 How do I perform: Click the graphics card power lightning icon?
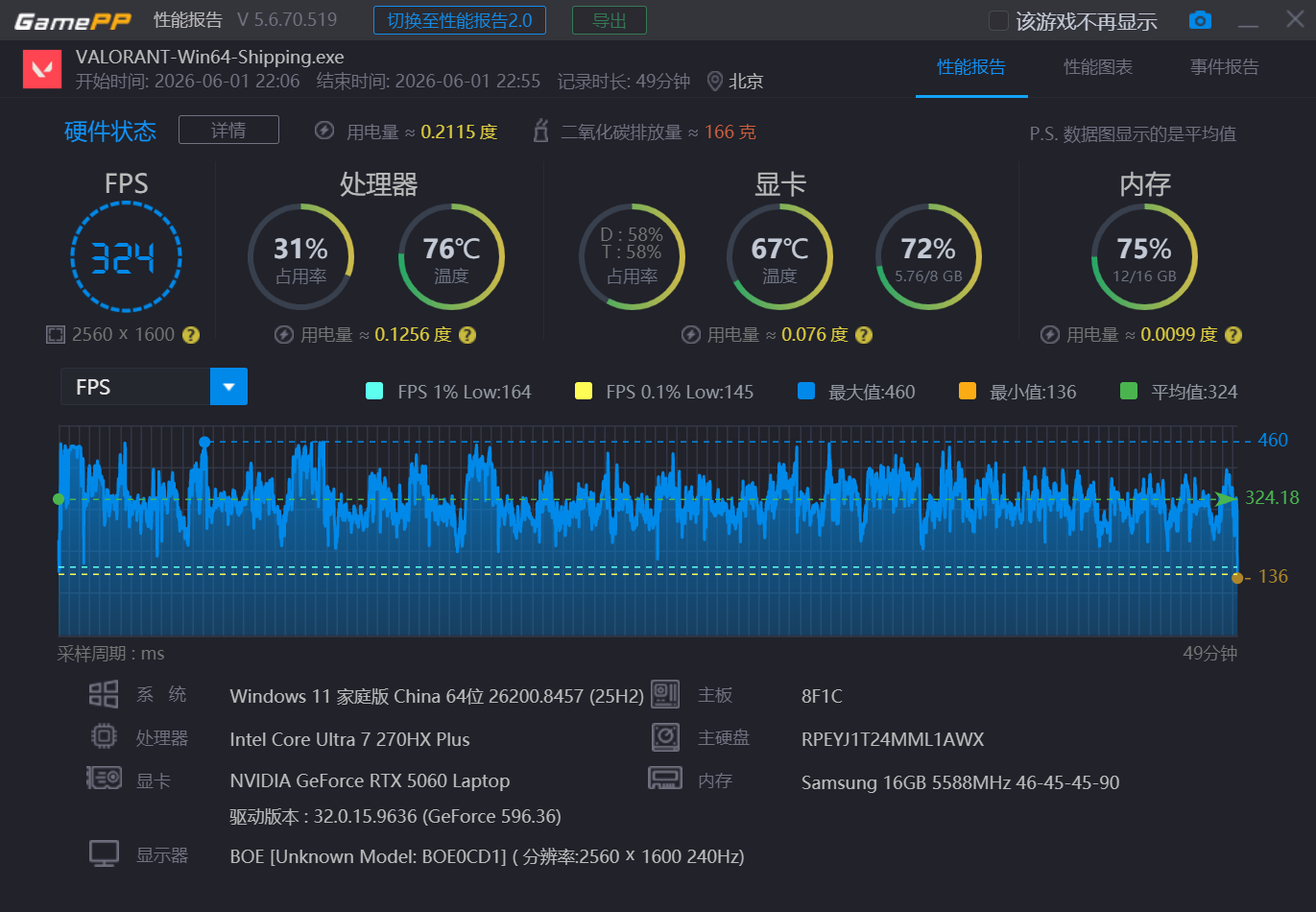tap(690, 335)
